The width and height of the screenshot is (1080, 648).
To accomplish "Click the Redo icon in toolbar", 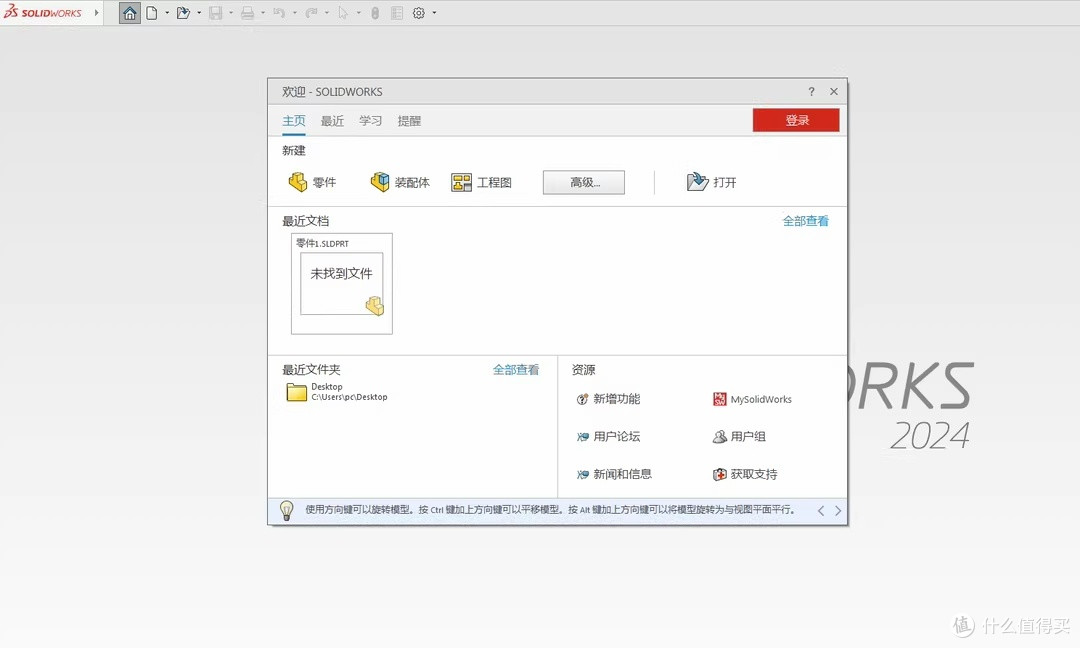I will [x=311, y=12].
